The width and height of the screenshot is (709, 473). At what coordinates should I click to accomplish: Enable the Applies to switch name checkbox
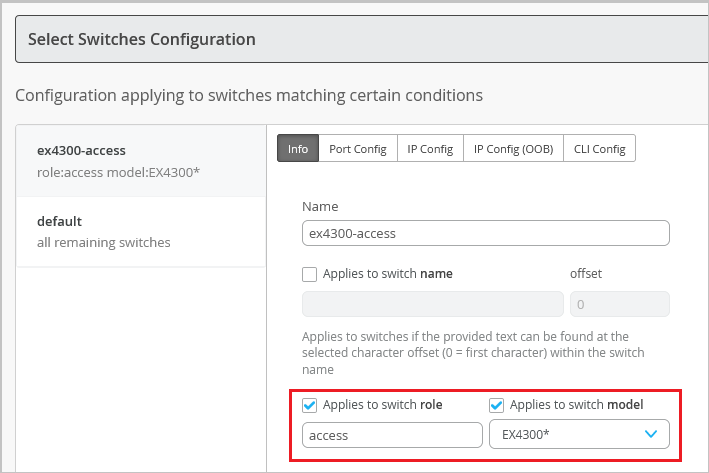tap(310, 273)
